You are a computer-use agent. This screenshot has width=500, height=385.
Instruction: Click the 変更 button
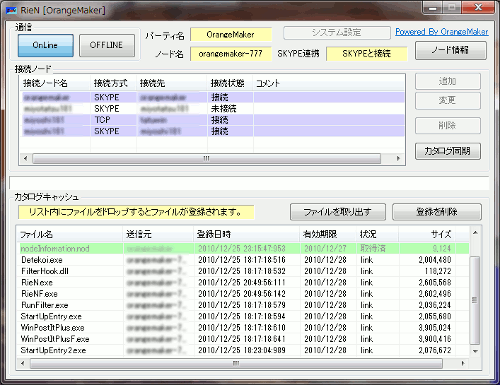point(448,101)
